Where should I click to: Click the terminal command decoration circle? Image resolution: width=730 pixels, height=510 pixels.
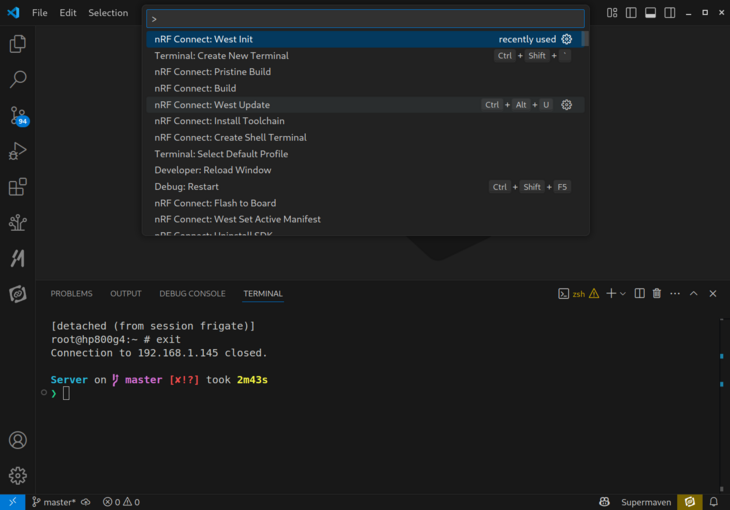pos(44,393)
